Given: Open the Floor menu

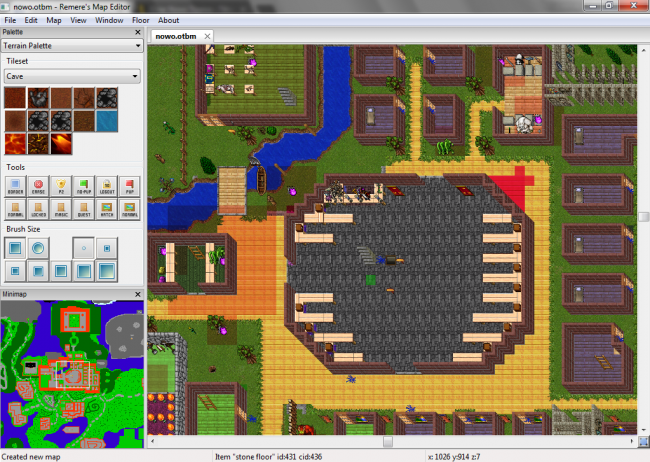Looking at the screenshot, I should tap(141, 20).
